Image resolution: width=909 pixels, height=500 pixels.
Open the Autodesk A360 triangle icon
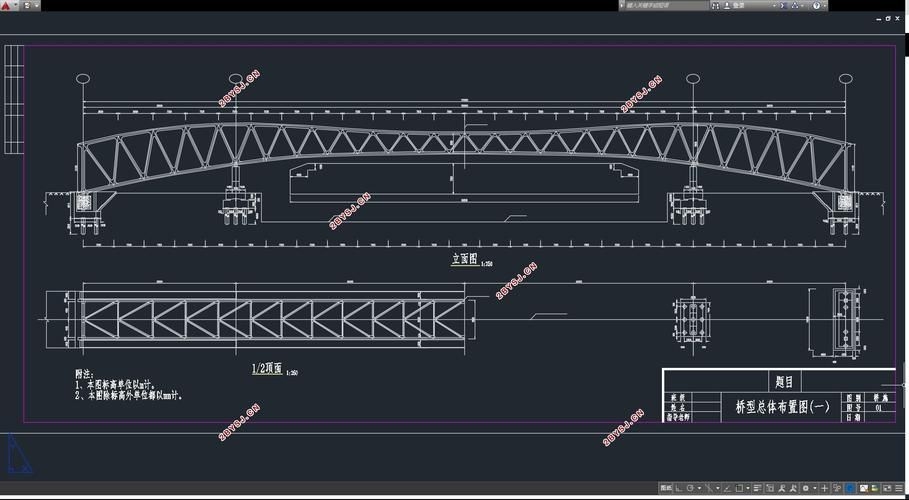click(793, 6)
